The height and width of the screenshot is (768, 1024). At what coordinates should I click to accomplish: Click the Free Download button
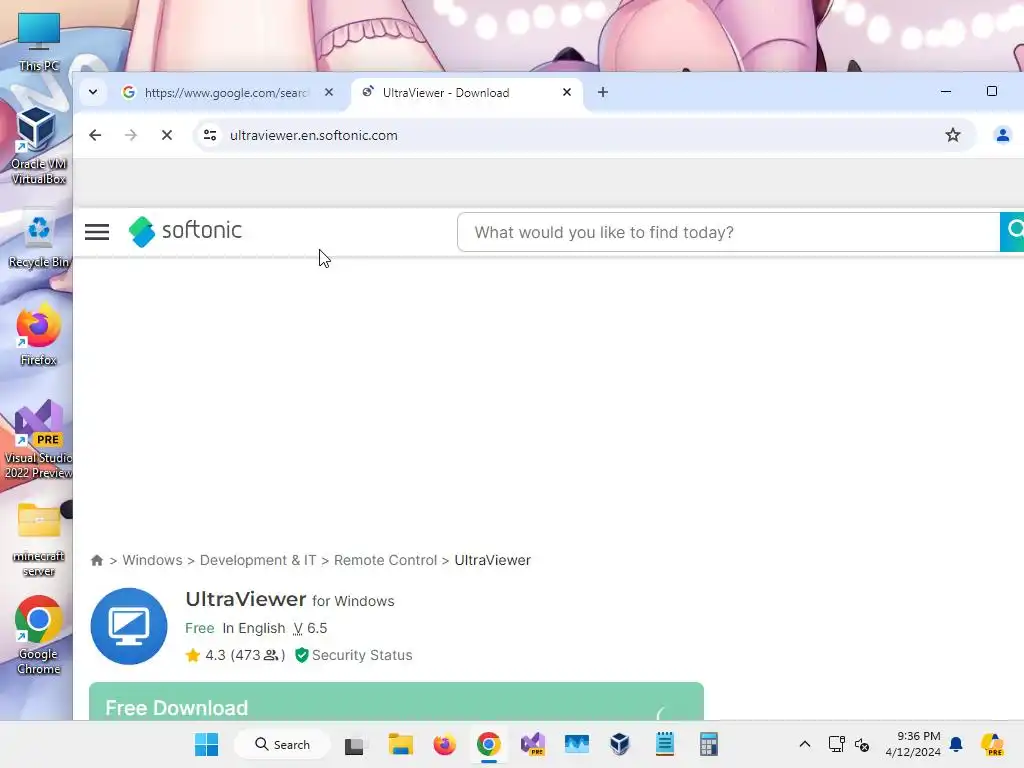click(396, 702)
